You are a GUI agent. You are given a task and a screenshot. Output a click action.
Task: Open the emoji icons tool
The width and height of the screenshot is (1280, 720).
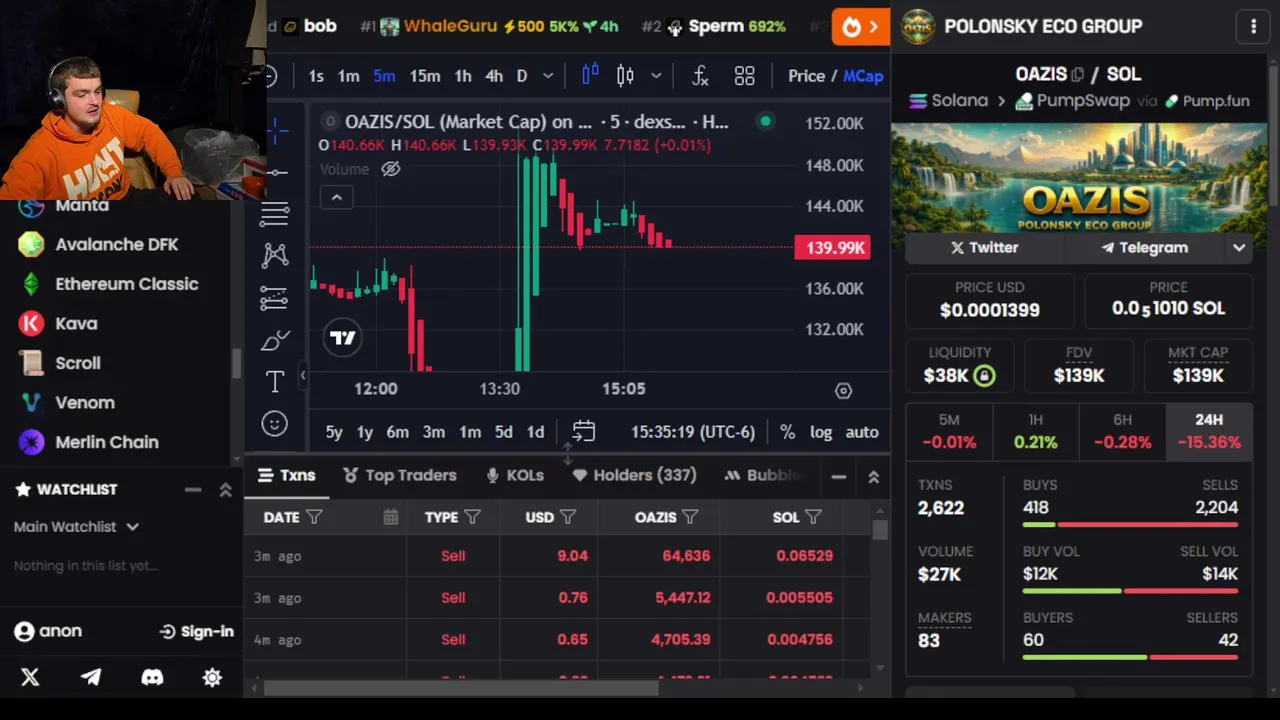click(275, 424)
